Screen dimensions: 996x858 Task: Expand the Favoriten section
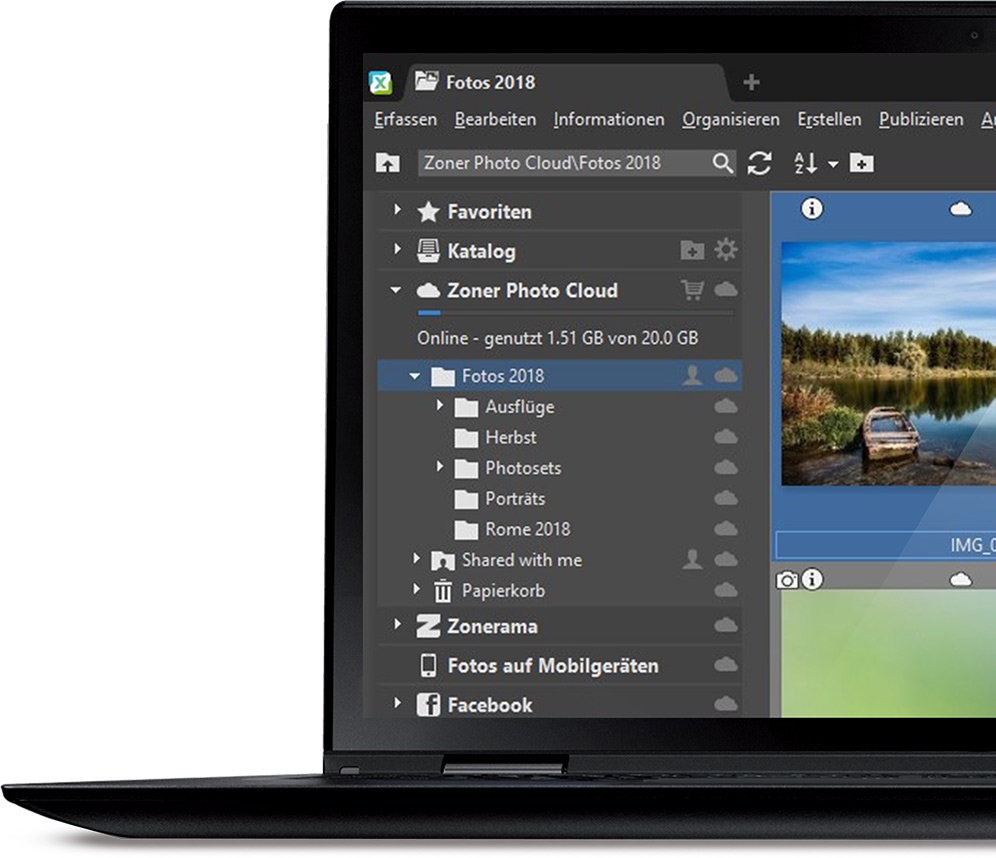[397, 210]
